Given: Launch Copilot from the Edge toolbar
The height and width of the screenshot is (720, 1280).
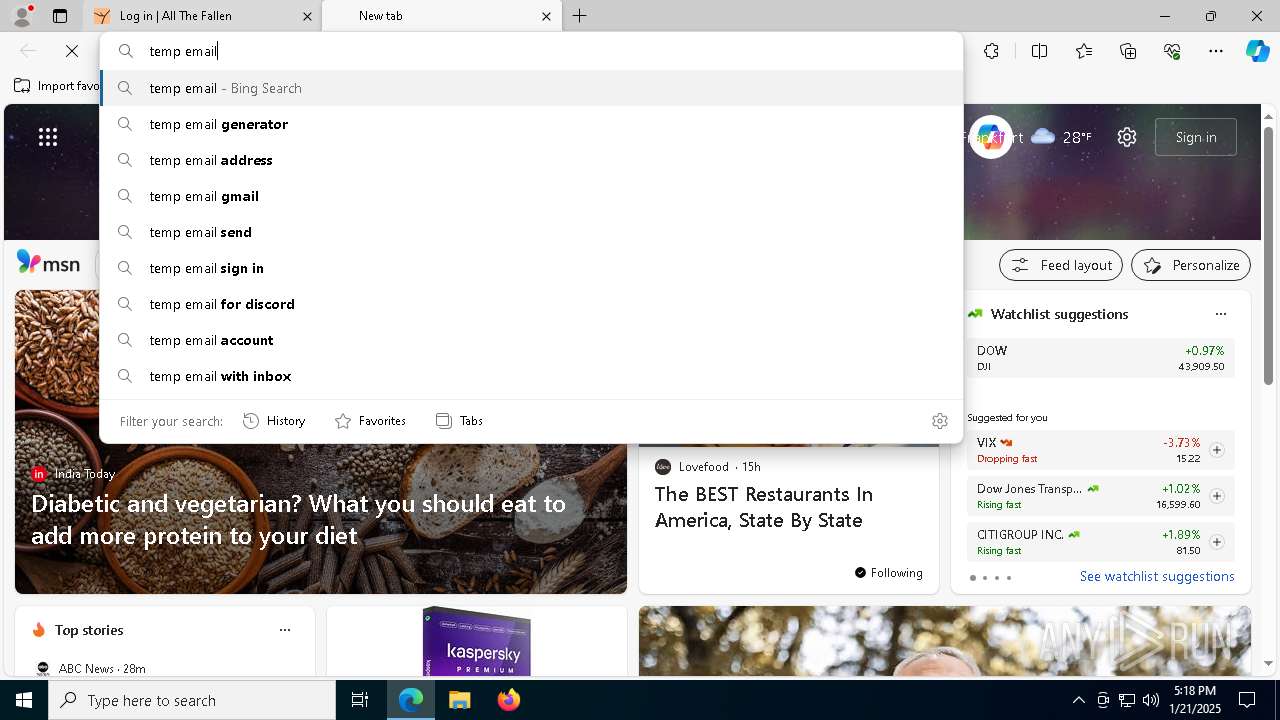Looking at the screenshot, I should click(1257, 51).
